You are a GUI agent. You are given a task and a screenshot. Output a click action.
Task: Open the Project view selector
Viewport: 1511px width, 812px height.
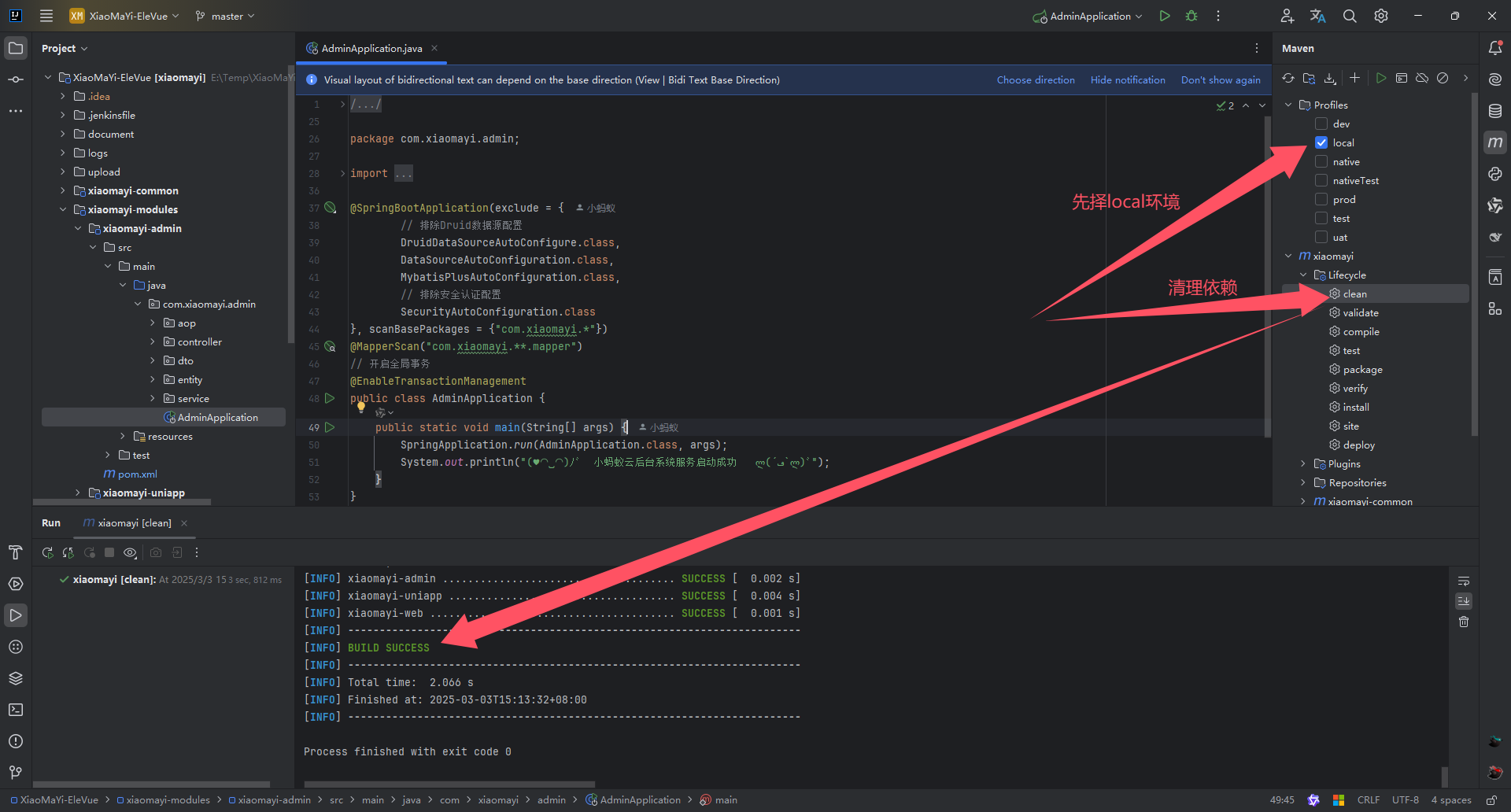[65, 48]
